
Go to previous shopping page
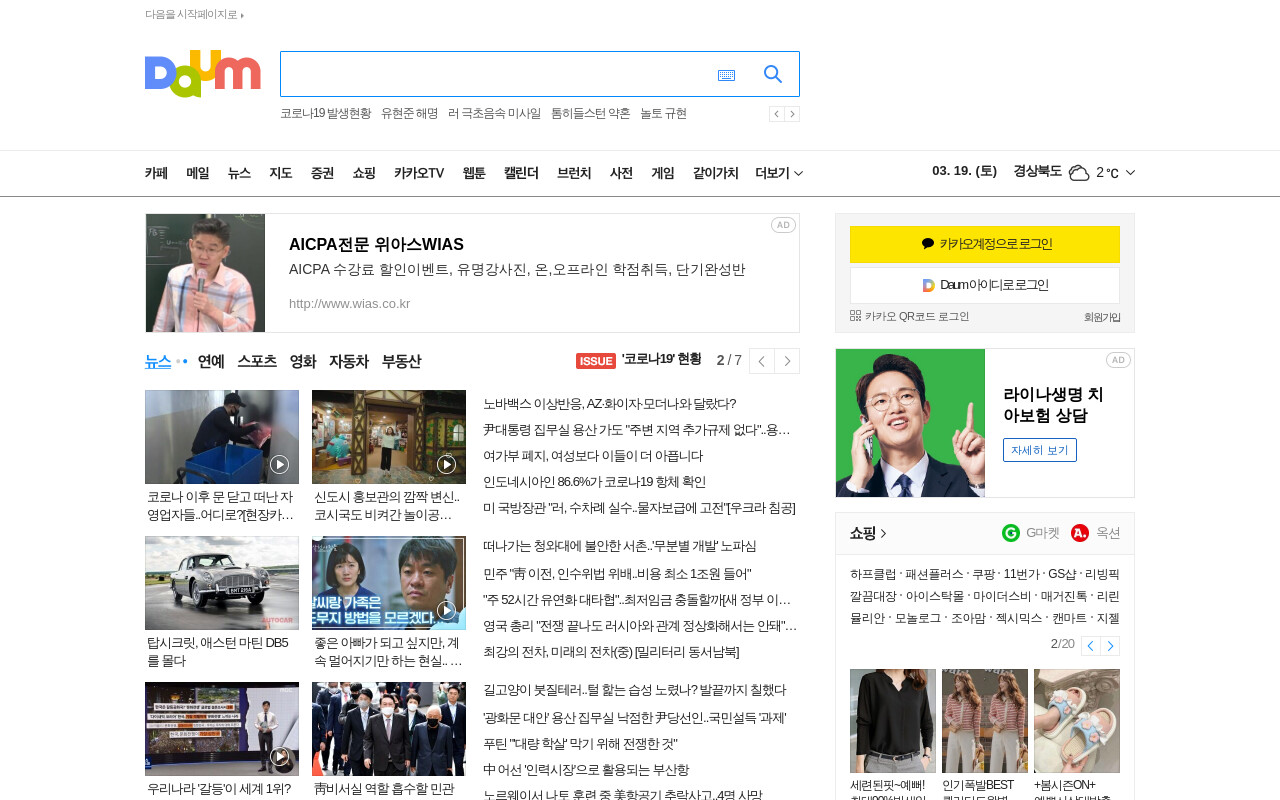tap(1091, 646)
